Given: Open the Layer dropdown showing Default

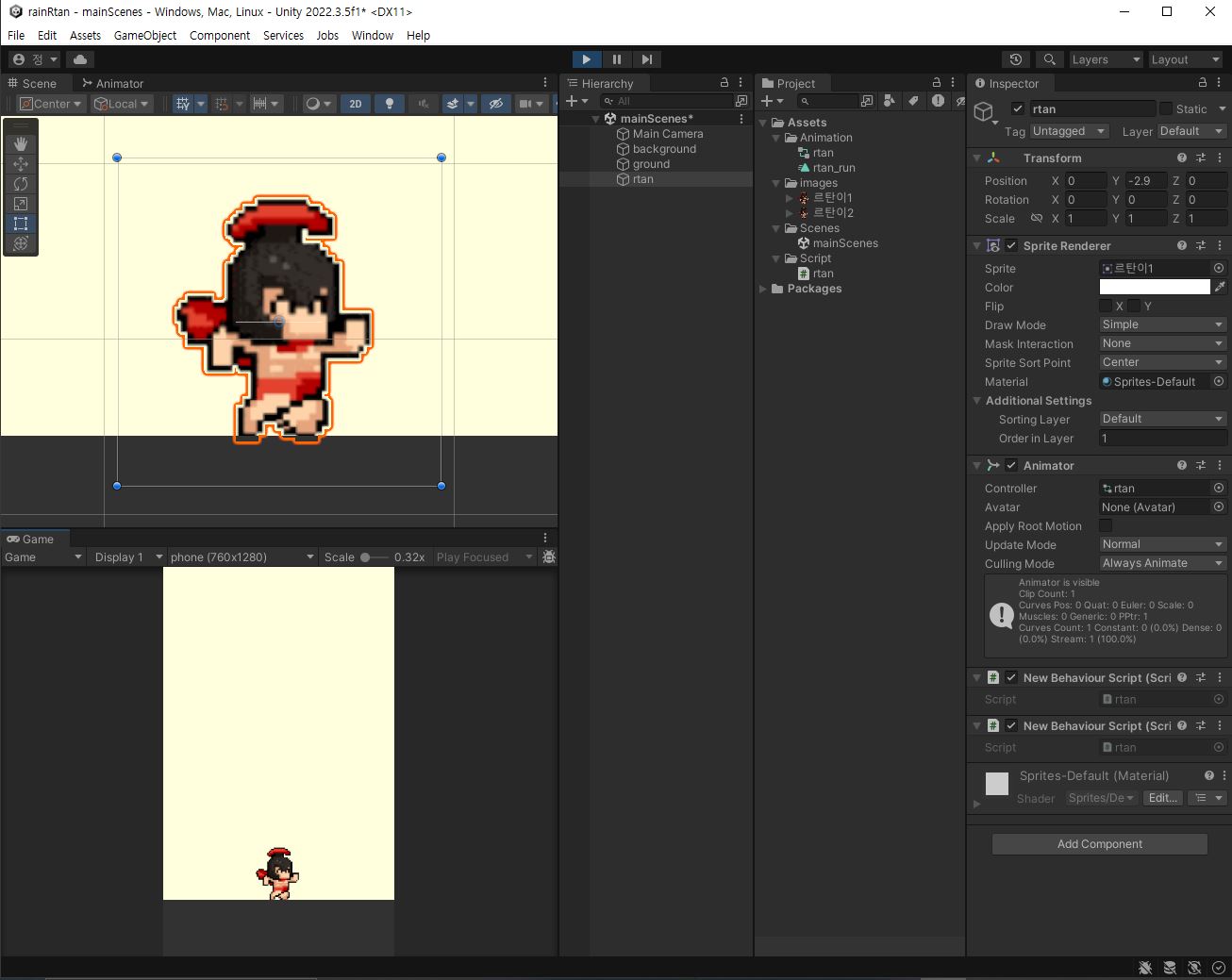Looking at the screenshot, I should 1191,131.
